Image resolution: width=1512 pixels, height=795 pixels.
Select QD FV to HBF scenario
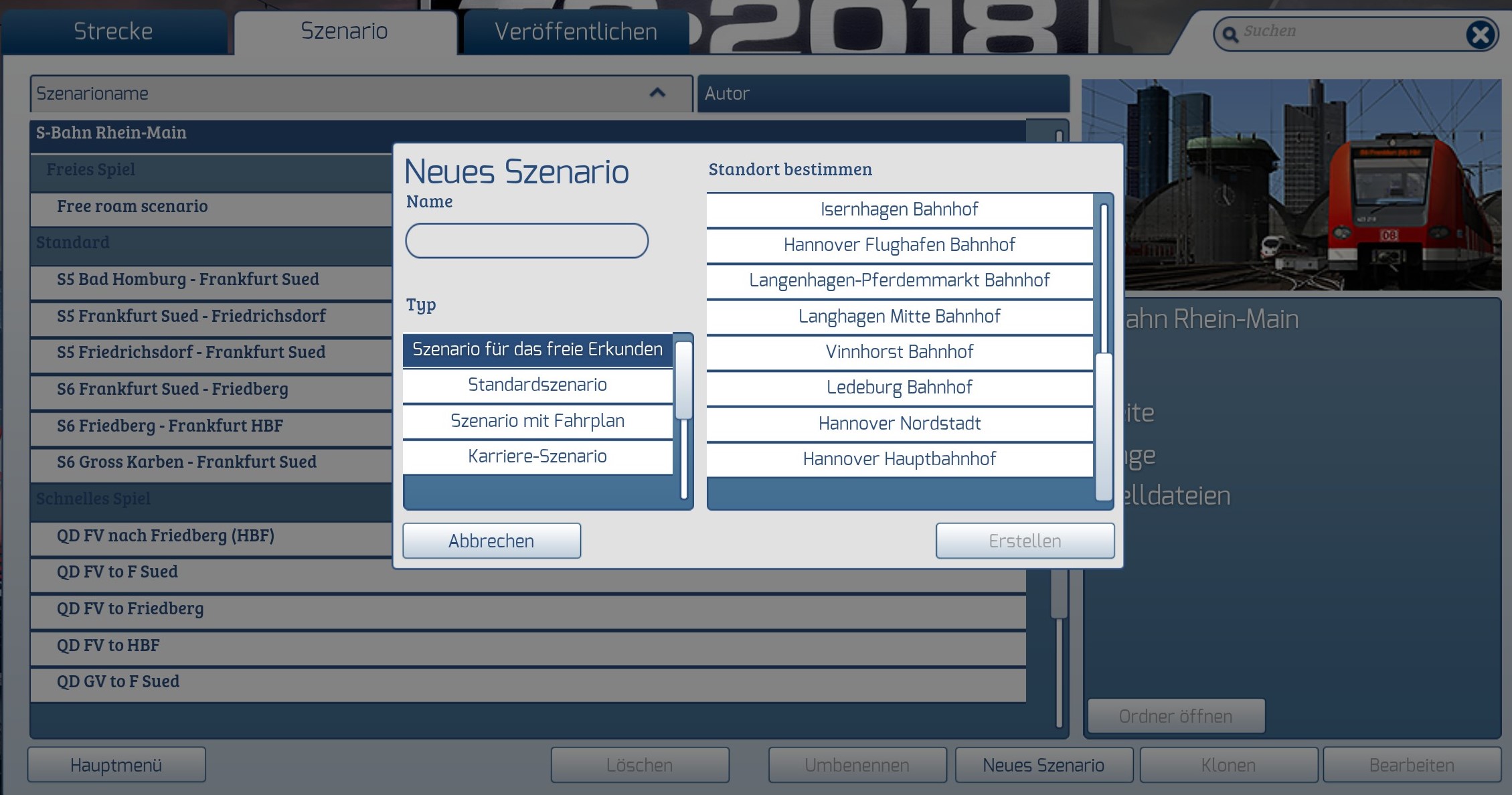point(108,645)
